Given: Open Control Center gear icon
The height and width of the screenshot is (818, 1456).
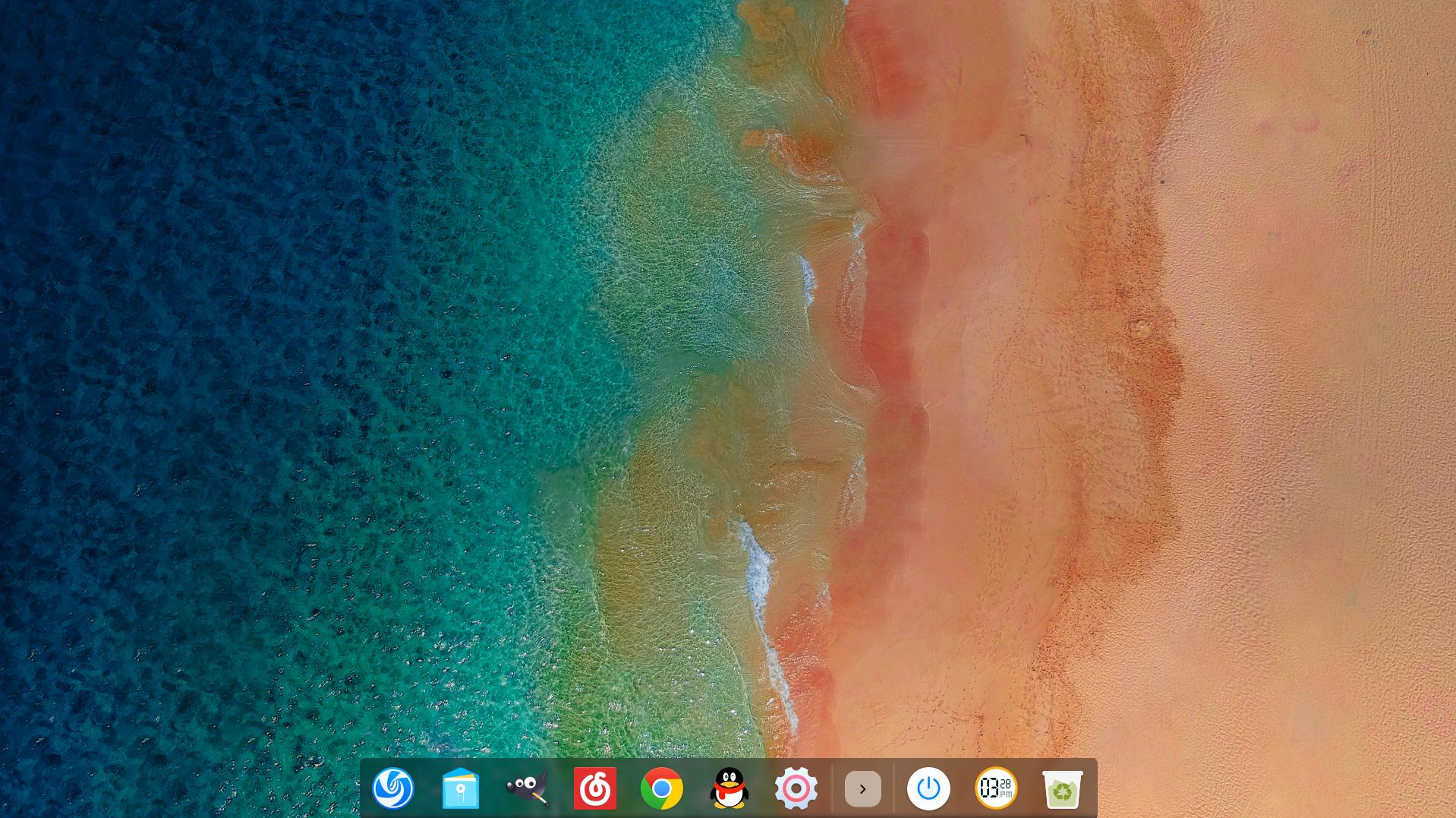Looking at the screenshot, I should pos(796,788).
